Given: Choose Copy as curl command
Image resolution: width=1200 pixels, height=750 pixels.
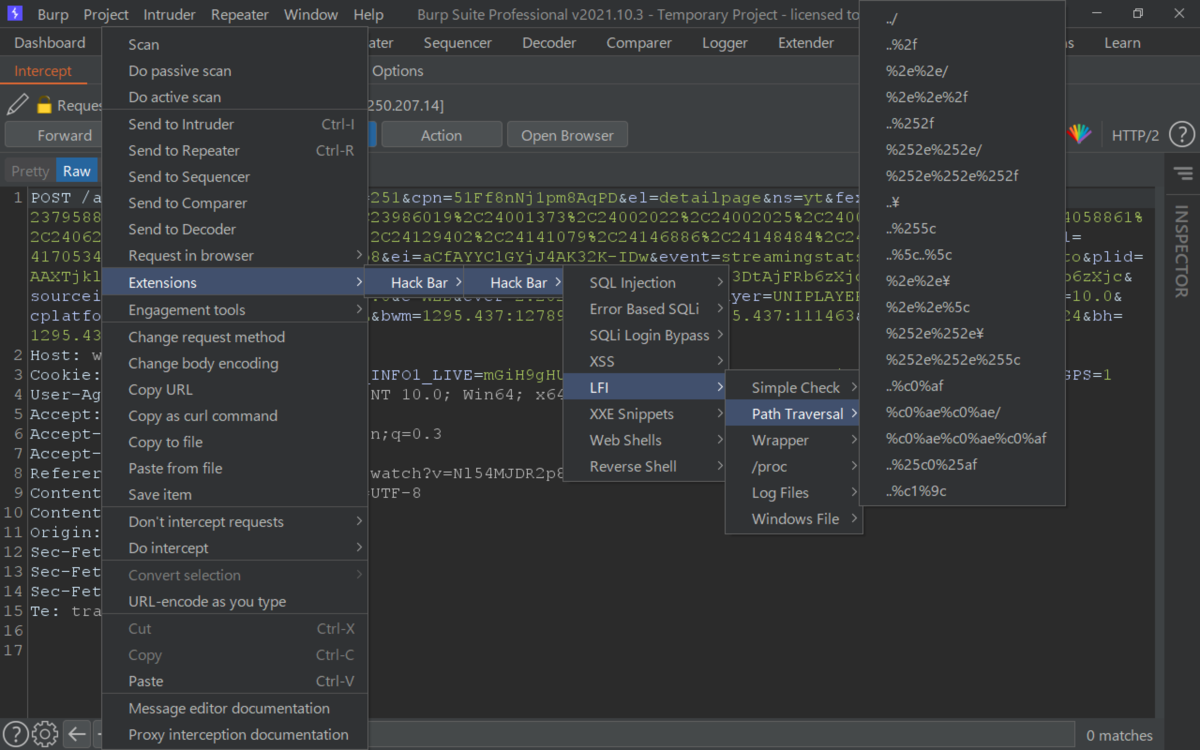Looking at the screenshot, I should point(235,415).
